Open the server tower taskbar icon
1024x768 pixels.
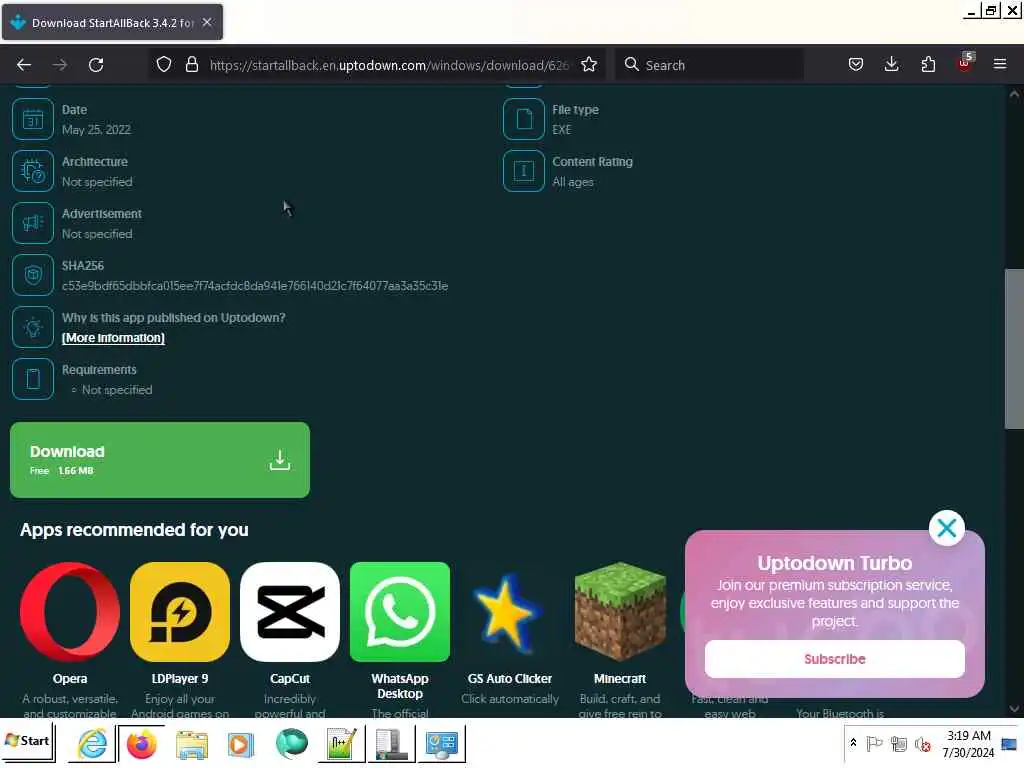click(391, 744)
